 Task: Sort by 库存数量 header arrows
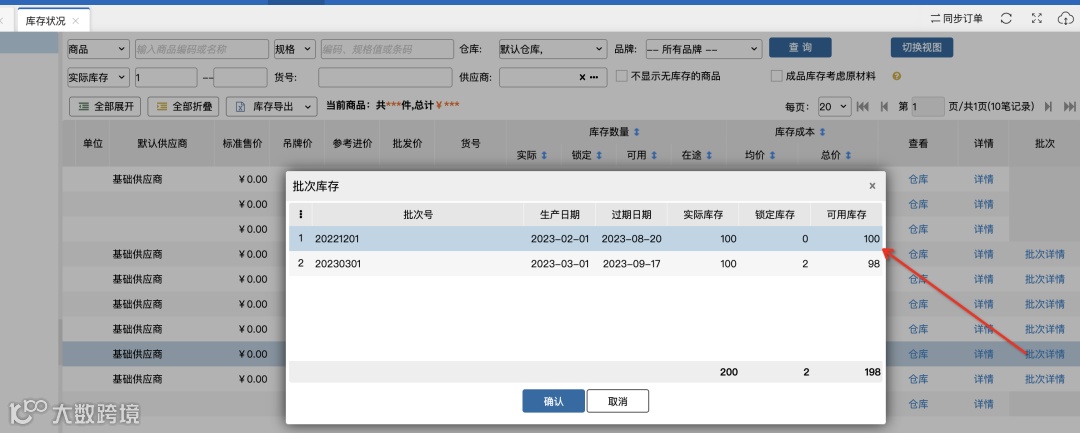(x=637, y=131)
